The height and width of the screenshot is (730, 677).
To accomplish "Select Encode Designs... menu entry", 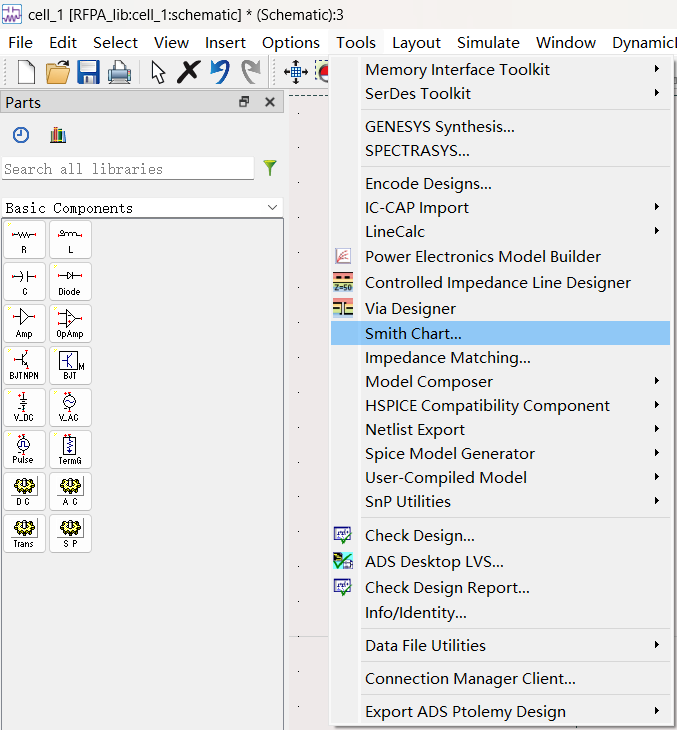I will pyautogui.click(x=501, y=184).
